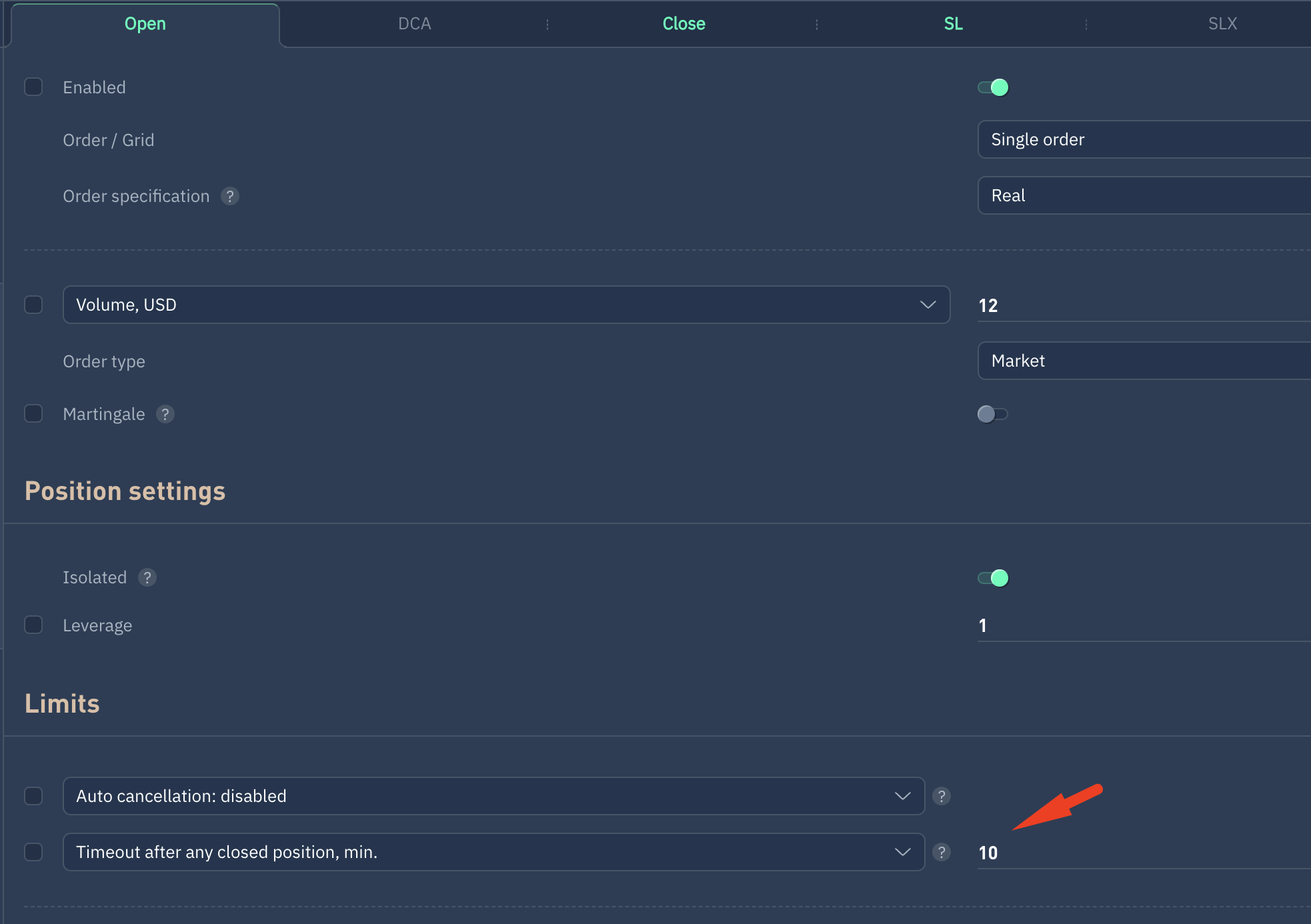Image resolution: width=1311 pixels, height=924 pixels.
Task: Open help icon next to Order specification
Action: pos(229,196)
